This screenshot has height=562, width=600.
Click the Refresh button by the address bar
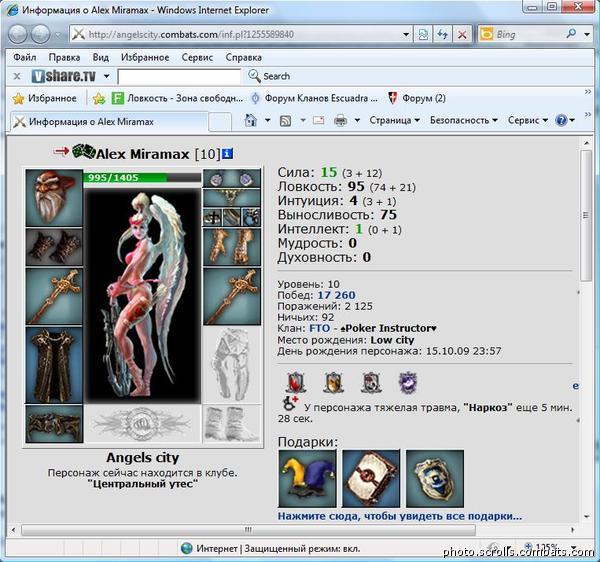[443, 35]
